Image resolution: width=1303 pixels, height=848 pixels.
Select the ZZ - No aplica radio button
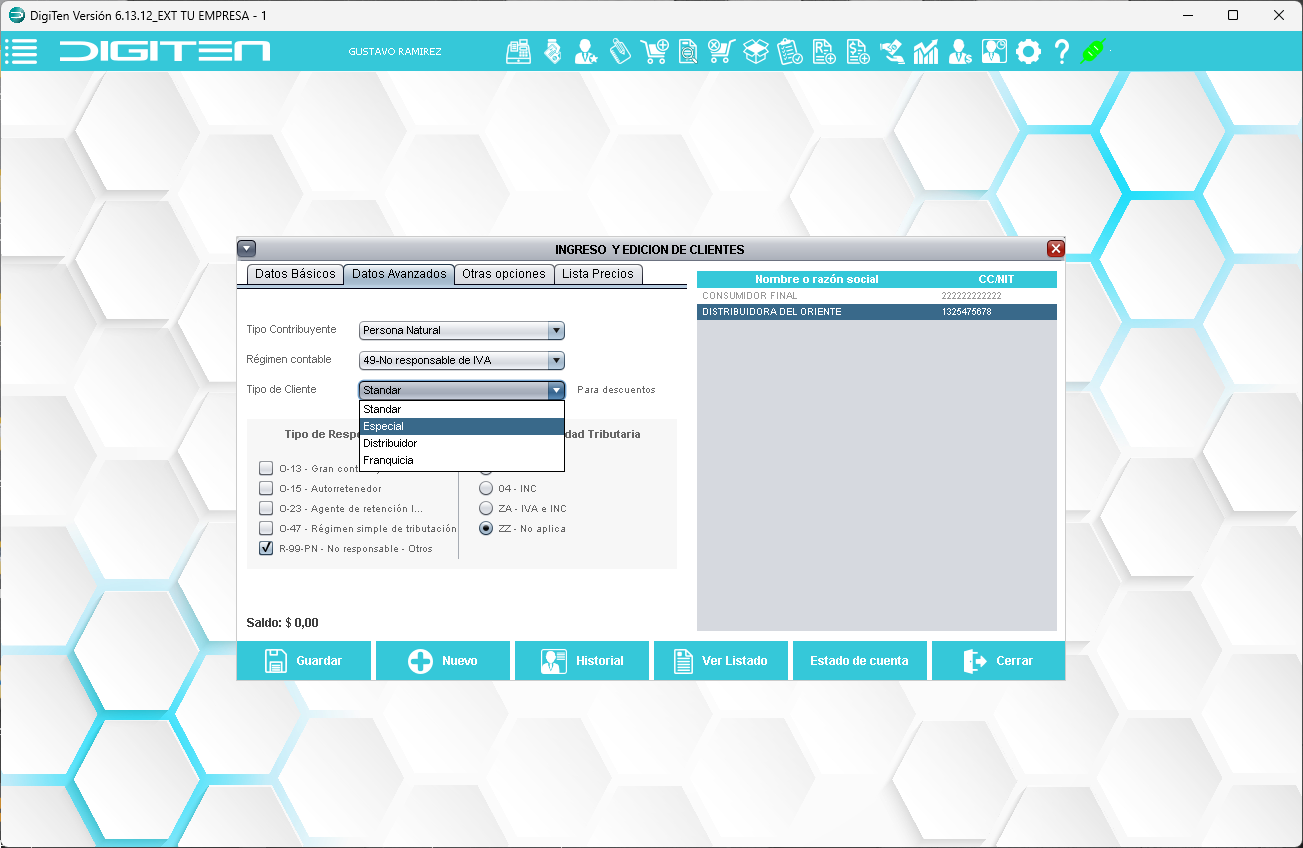(486, 528)
